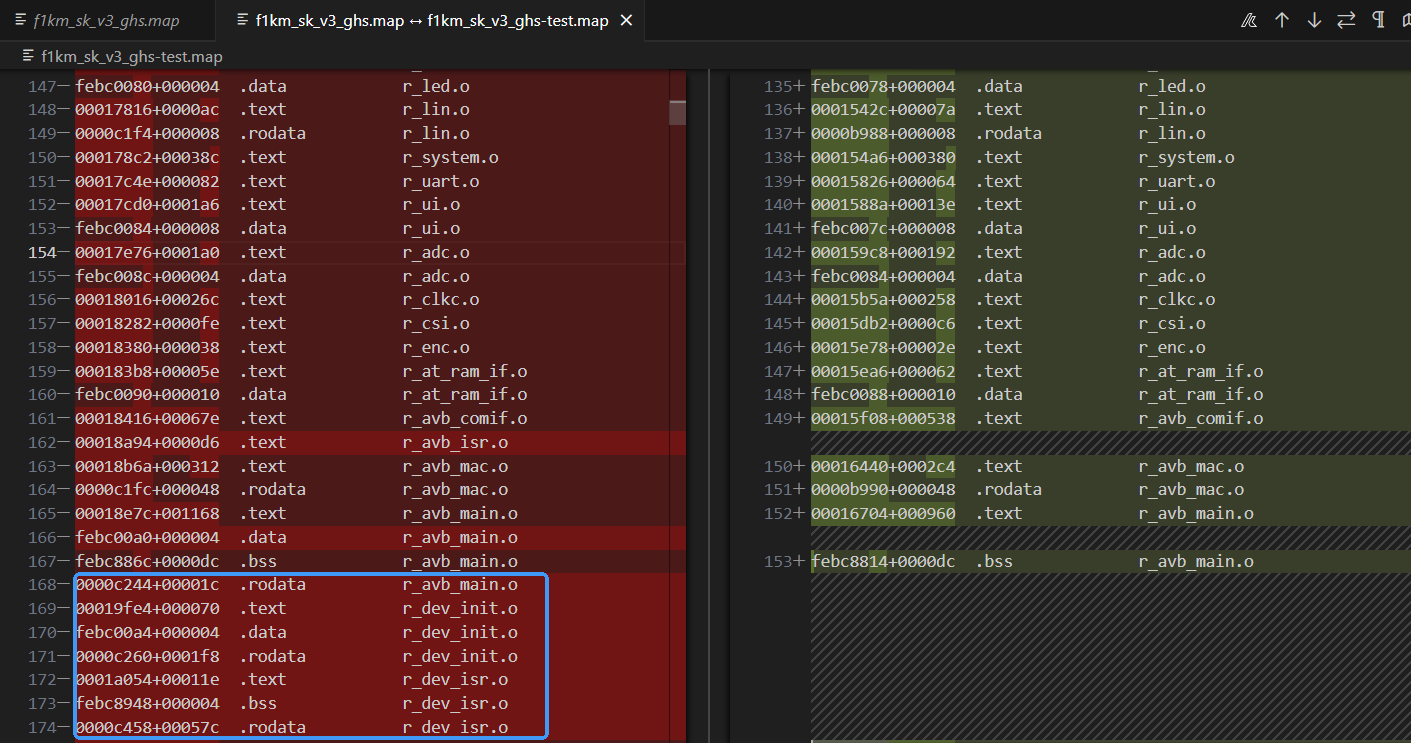Click r_clkc.o on right line 144
1411x743 pixels.
pyautogui.click(x=1177, y=299)
